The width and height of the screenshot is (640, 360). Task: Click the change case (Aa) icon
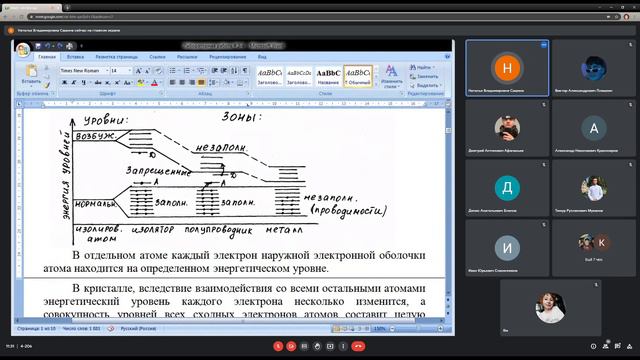(127, 82)
